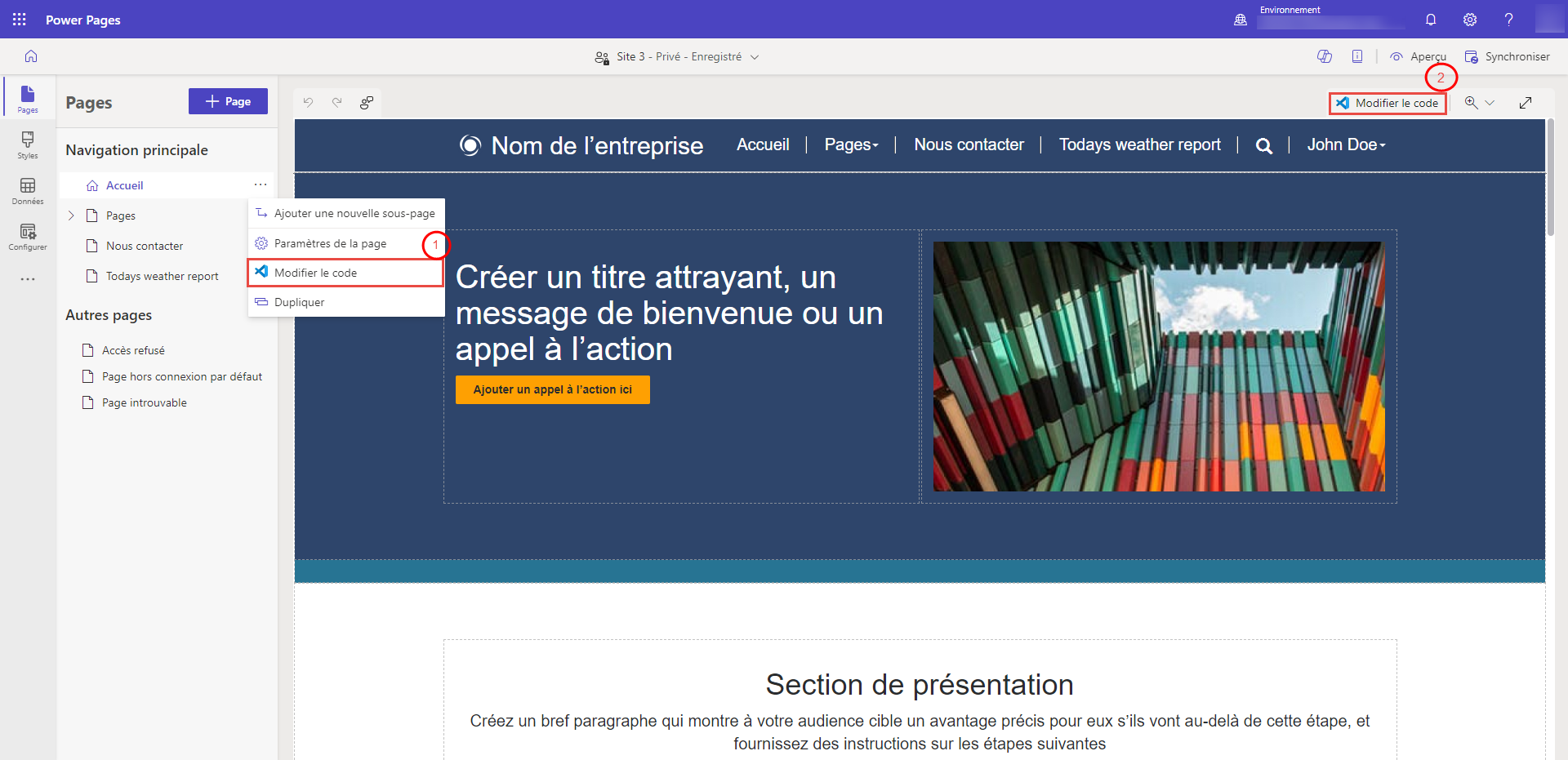
Task: Expand the canvas with the fullscreen icon
Action: (x=1526, y=102)
